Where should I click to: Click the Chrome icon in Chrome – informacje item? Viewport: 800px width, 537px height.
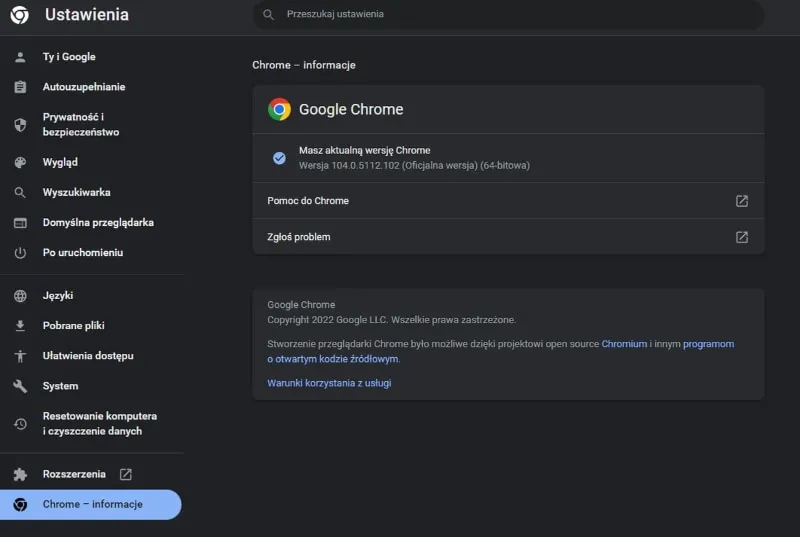coord(20,504)
